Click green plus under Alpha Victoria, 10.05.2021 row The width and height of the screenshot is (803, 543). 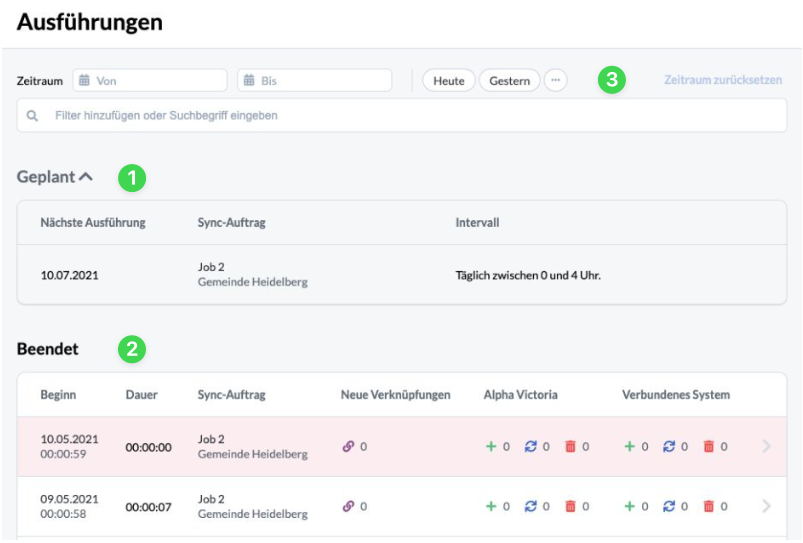tap(491, 447)
